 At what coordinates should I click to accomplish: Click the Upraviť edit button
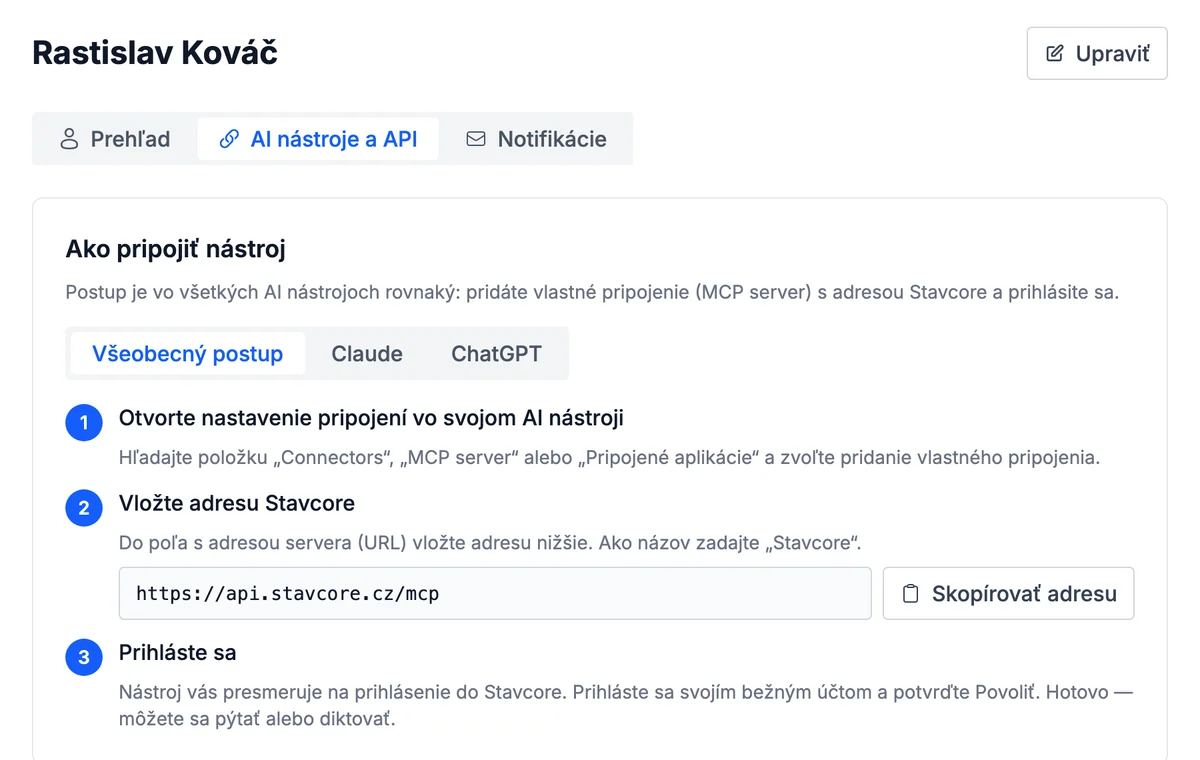[1097, 53]
